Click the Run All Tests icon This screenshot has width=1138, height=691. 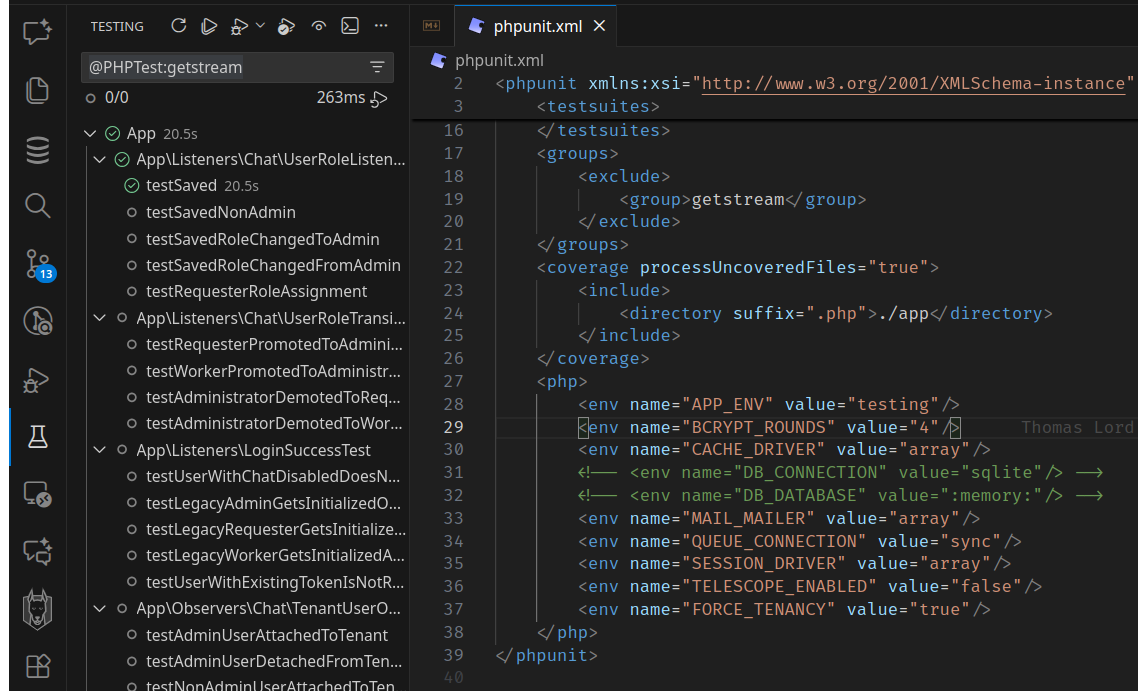[x=208, y=26]
